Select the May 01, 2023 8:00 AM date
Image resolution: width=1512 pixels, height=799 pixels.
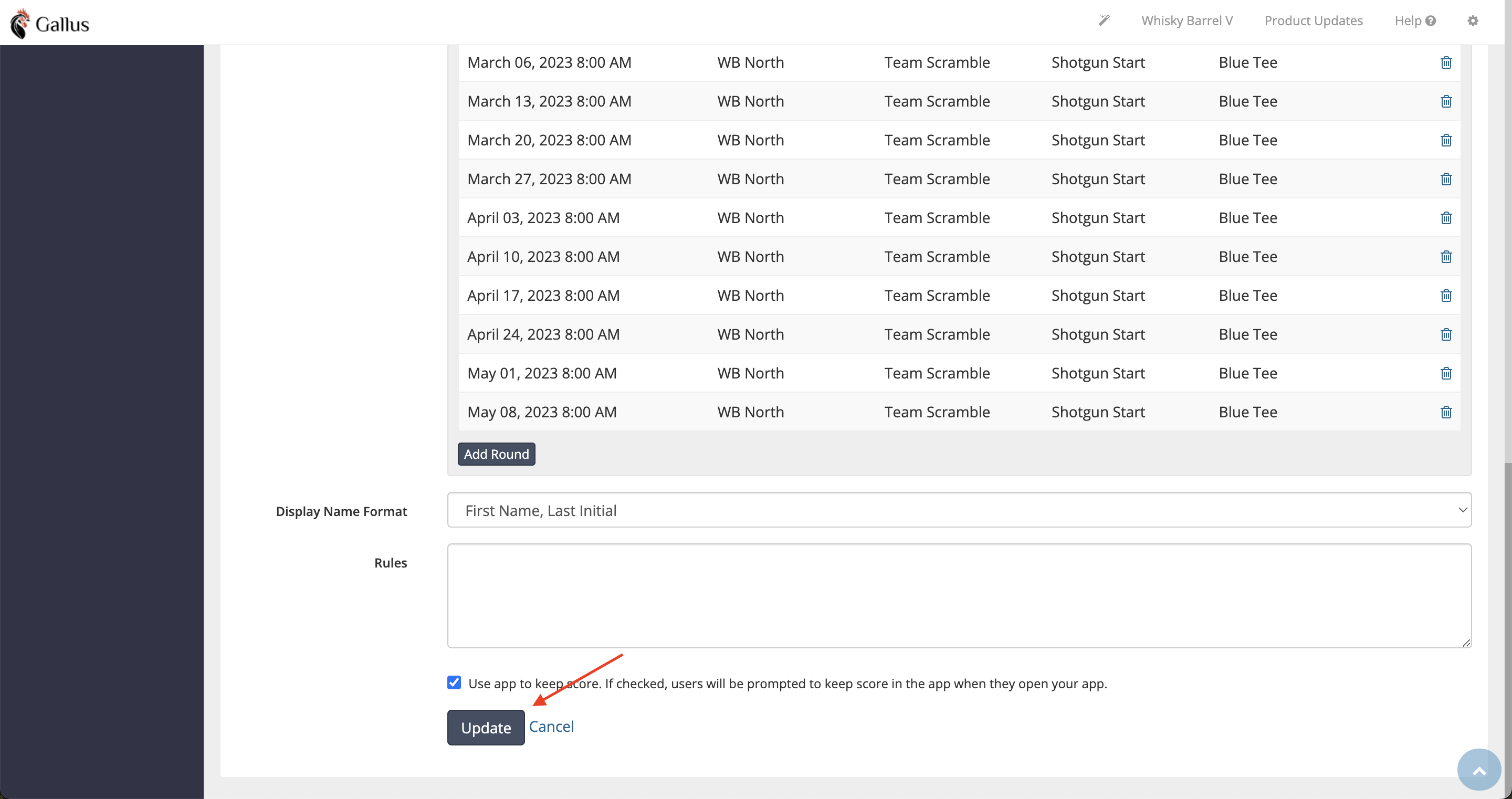(x=542, y=373)
